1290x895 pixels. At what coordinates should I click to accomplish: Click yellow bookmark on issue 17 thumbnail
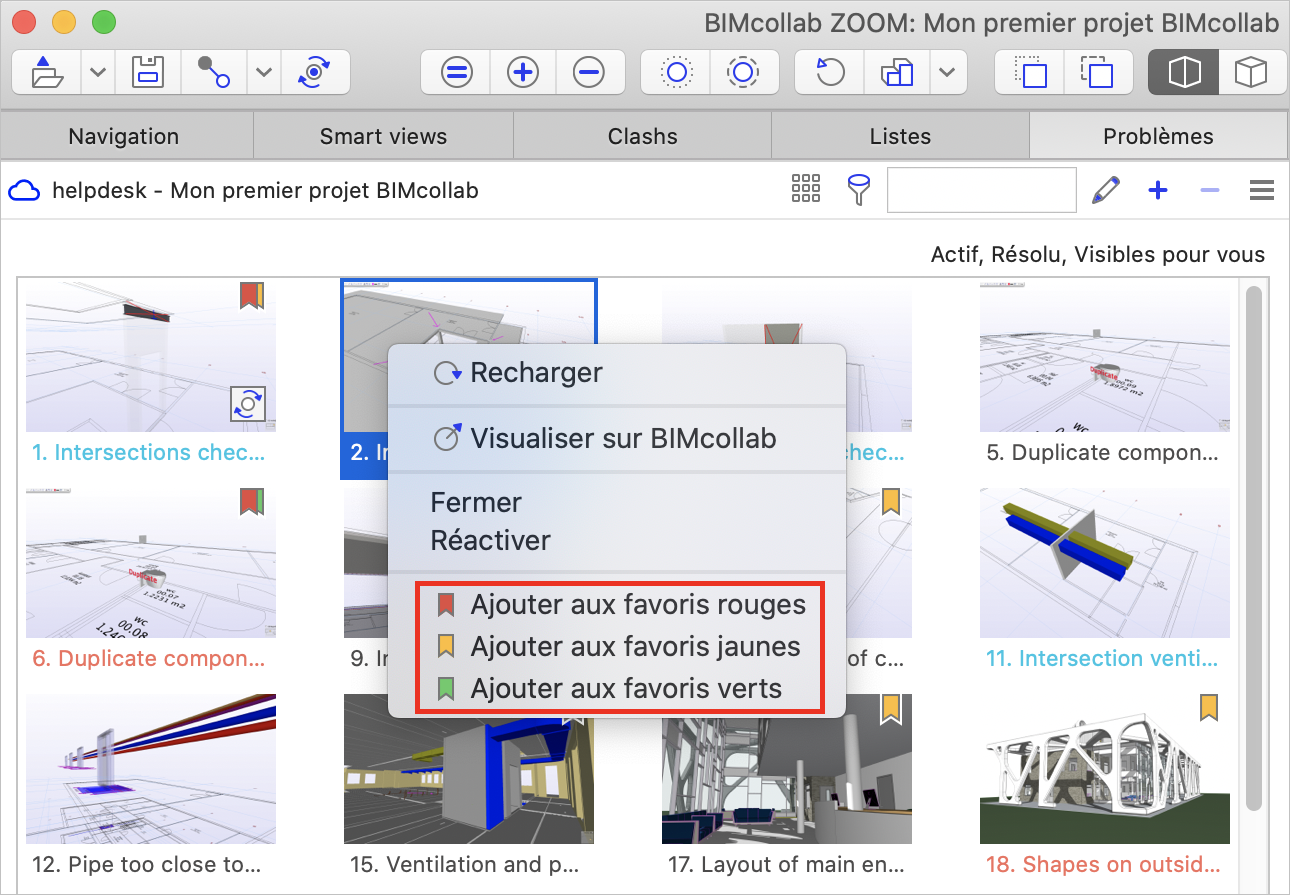tap(891, 708)
